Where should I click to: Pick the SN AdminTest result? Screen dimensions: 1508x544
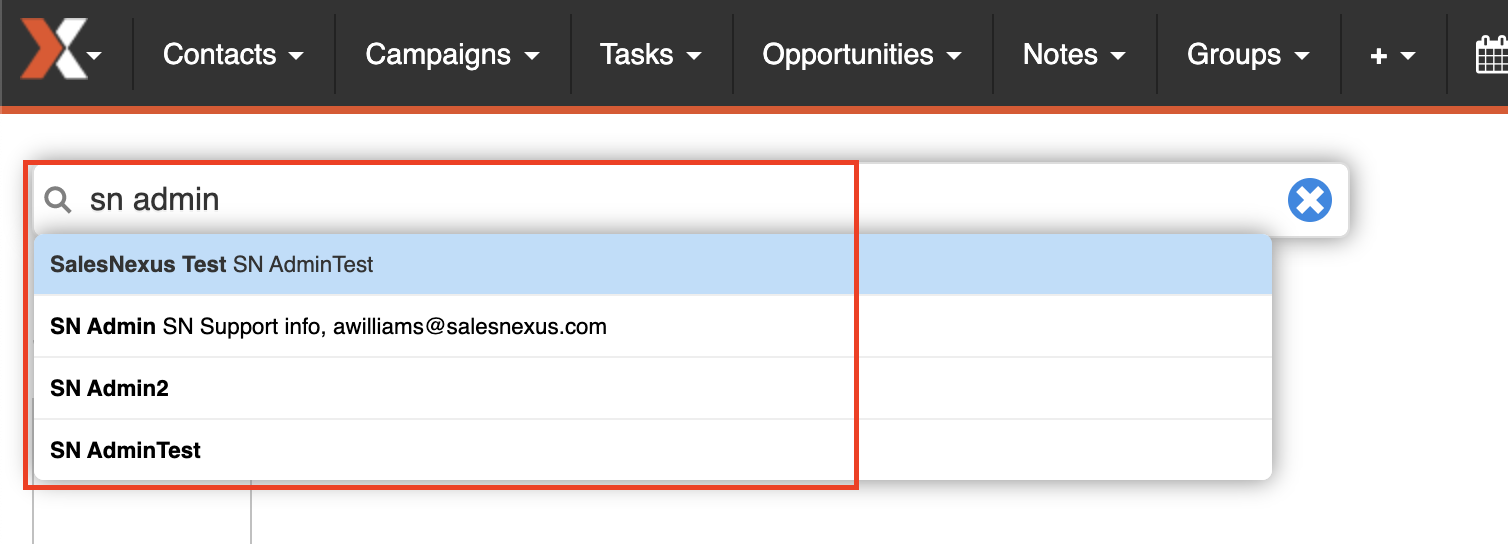point(653,450)
